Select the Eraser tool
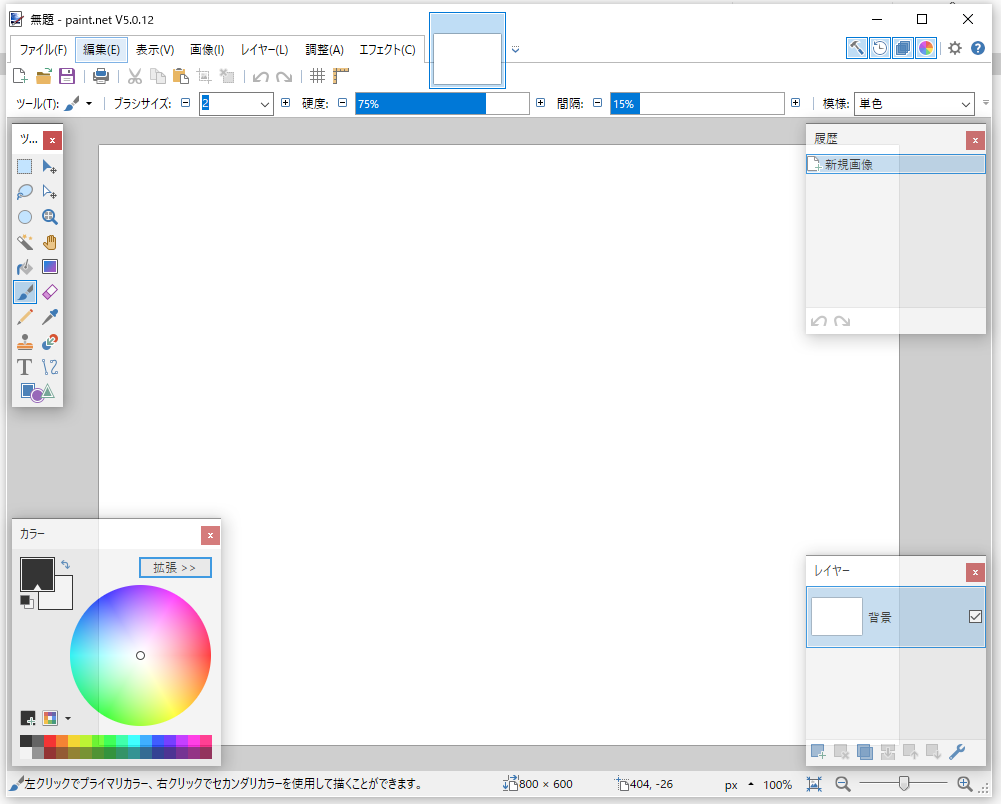 click(49, 292)
